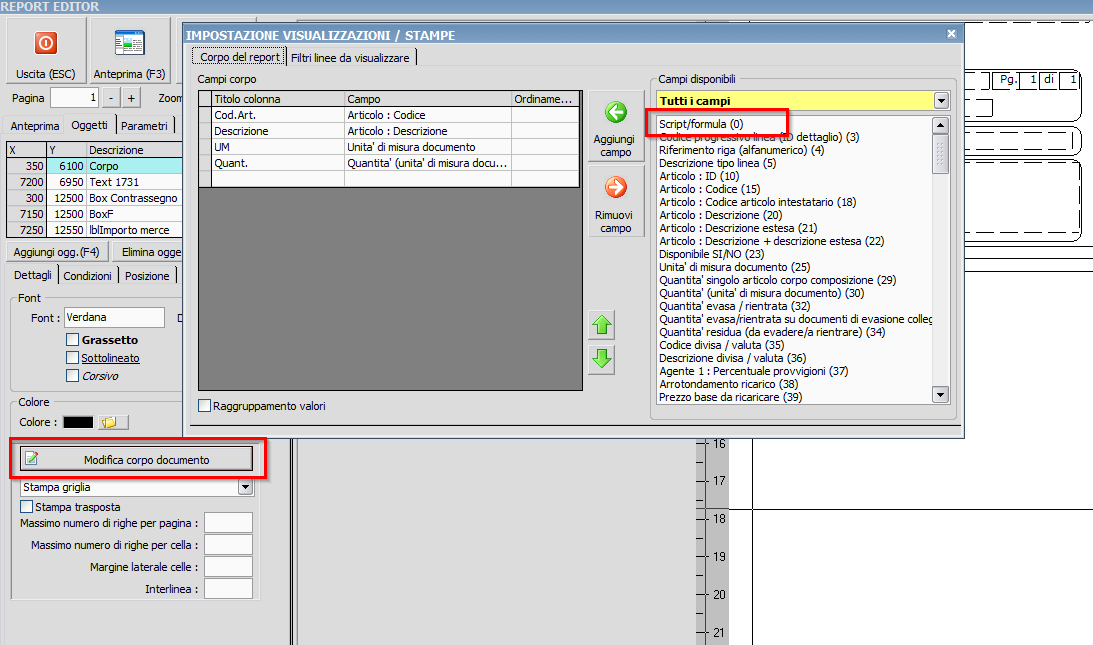The image size is (1093, 645).
Task: Click green arrow Aggiungi campo icon
Action: pos(616,112)
